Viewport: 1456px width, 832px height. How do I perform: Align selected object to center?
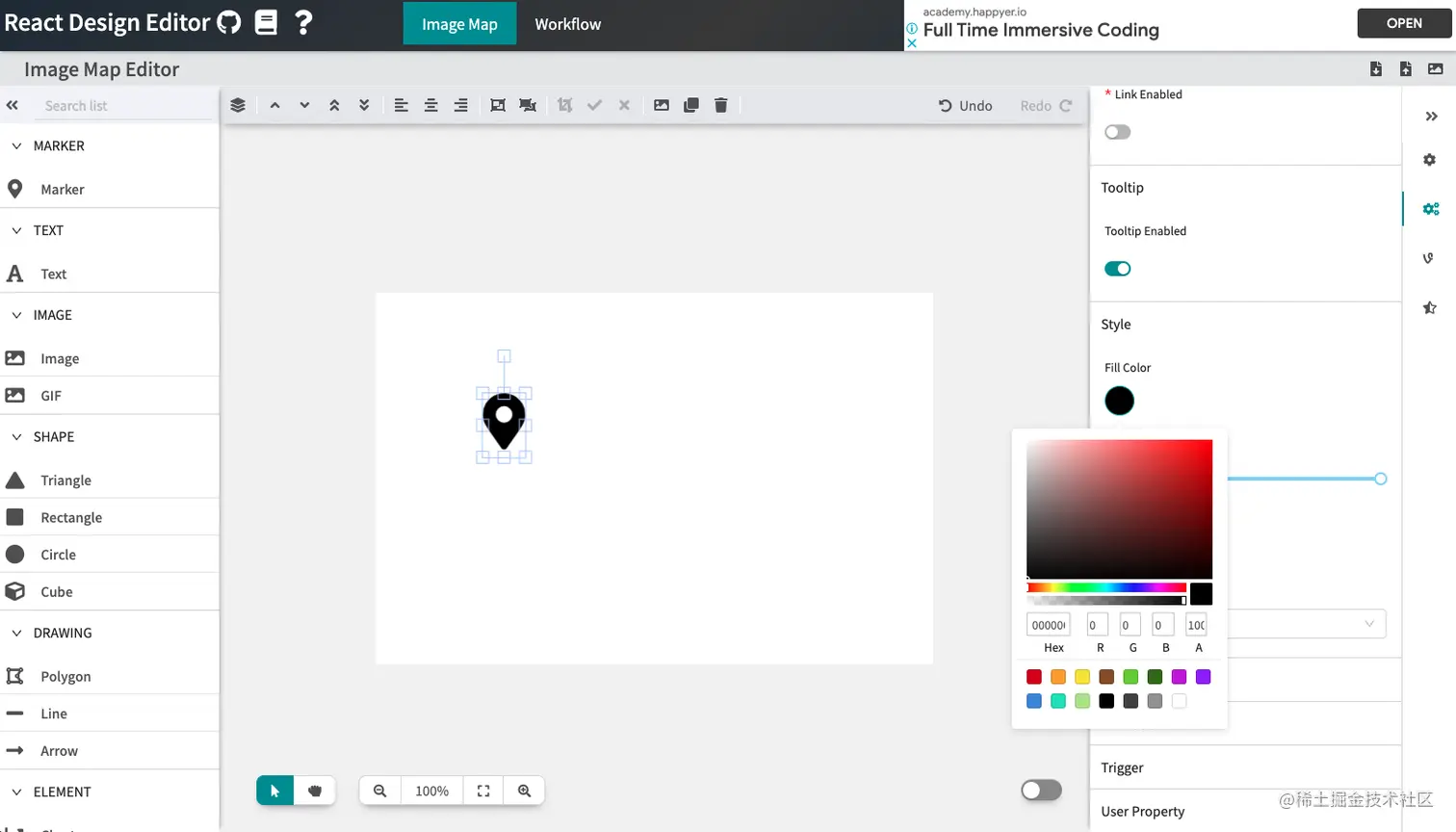431,105
